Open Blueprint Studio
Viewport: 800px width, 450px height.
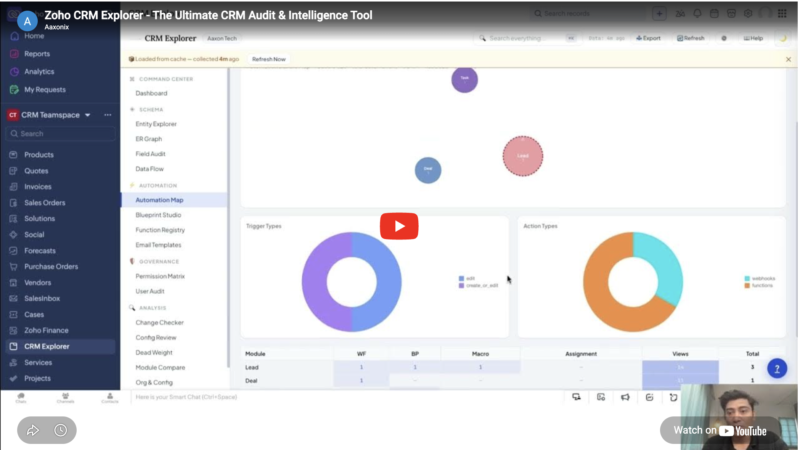pyautogui.click(x=158, y=215)
